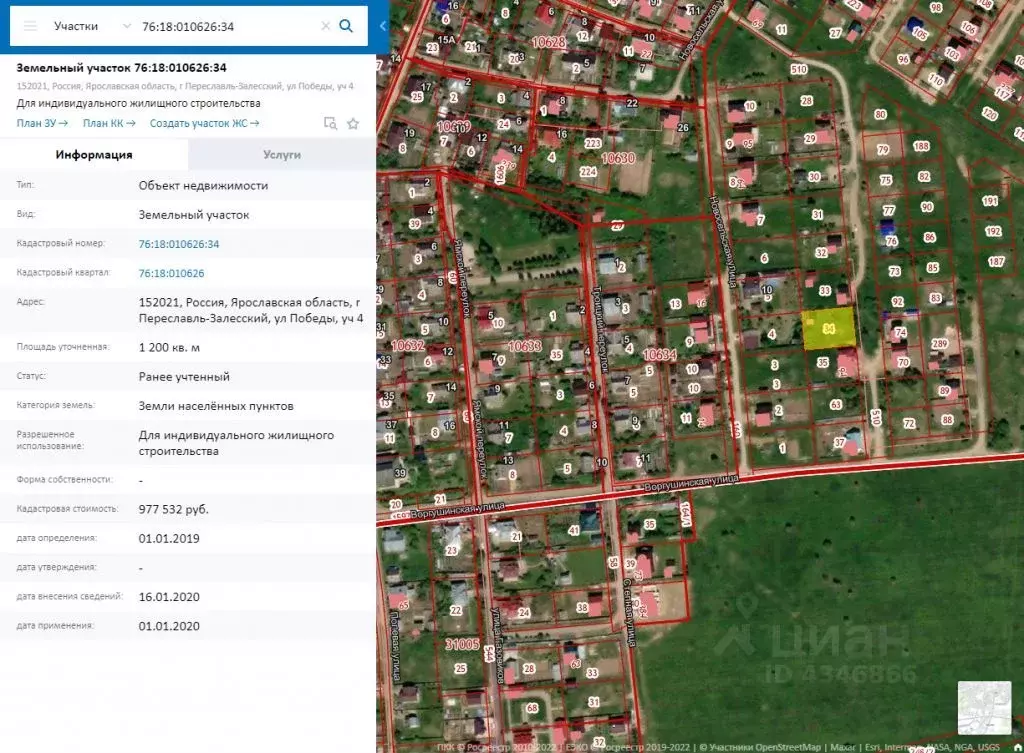Click quarter label 10628 on the map
The width and height of the screenshot is (1024, 753).
tap(548, 42)
